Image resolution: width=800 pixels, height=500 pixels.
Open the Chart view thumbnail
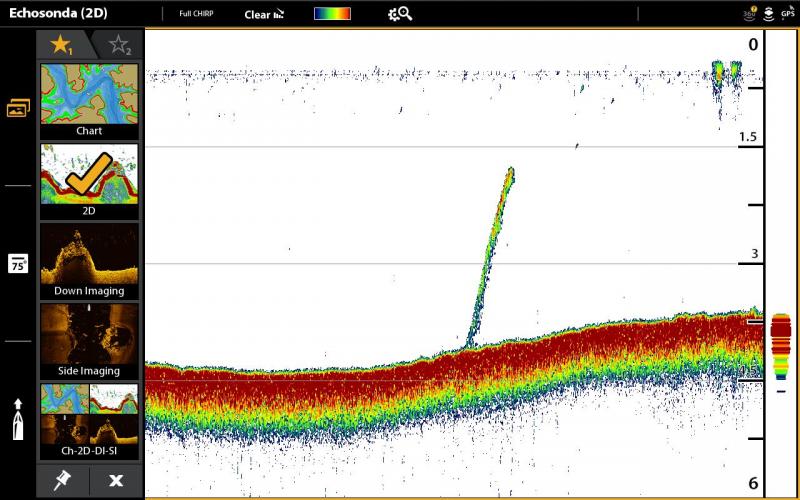[x=89, y=100]
